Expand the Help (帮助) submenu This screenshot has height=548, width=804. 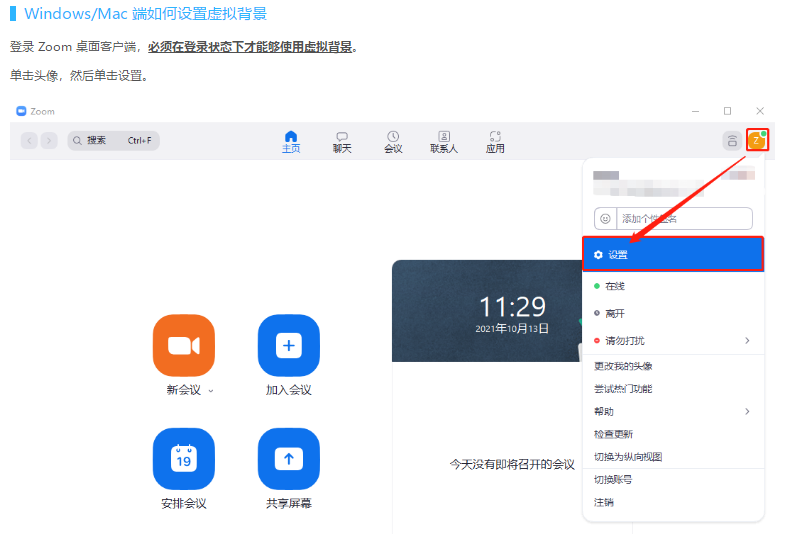click(x=672, y=411)
